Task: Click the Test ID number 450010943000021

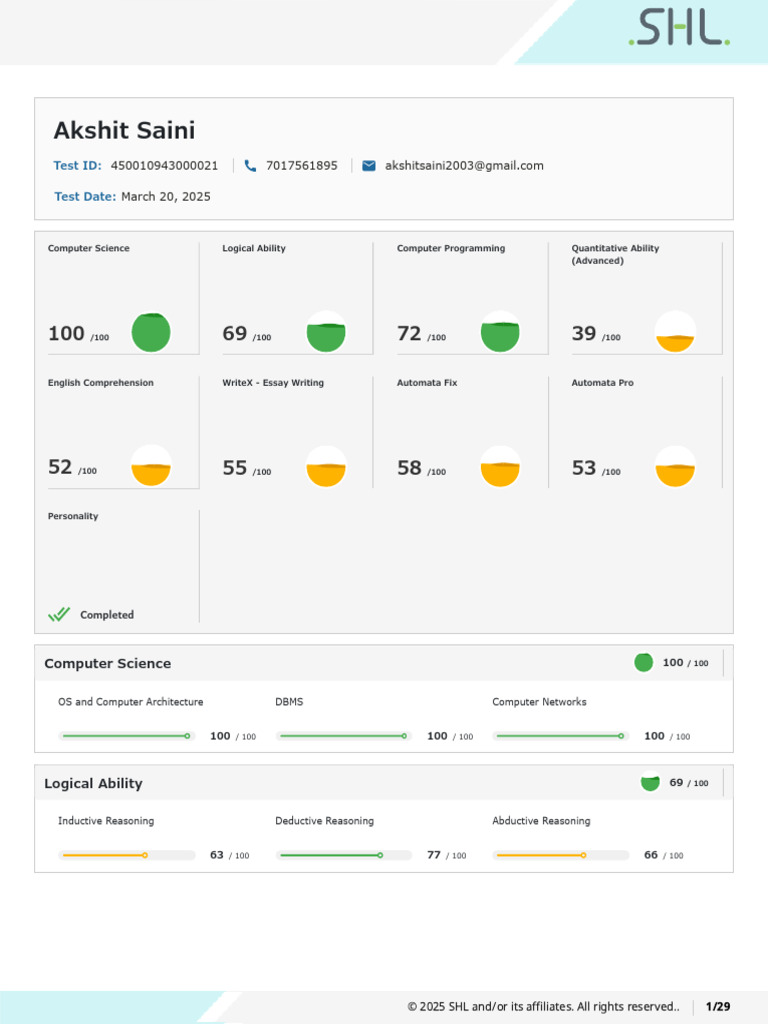Action: [164, 166]
